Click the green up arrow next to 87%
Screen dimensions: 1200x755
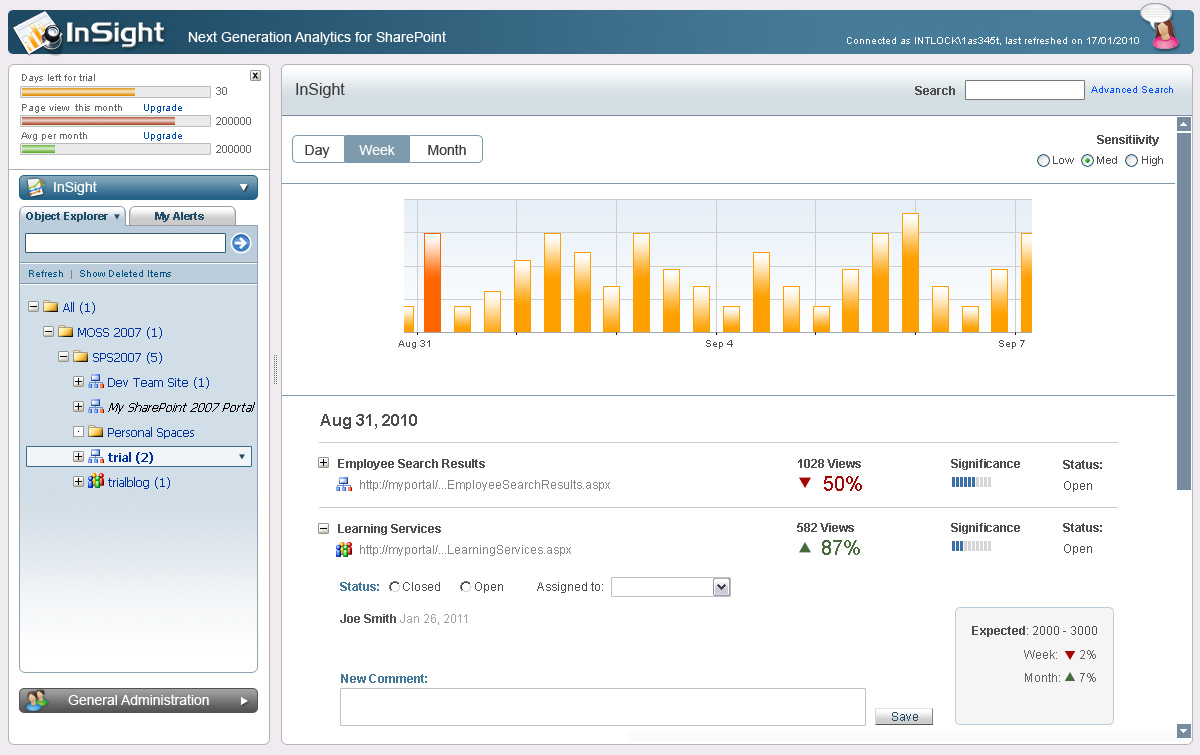(x=805, y=548)
